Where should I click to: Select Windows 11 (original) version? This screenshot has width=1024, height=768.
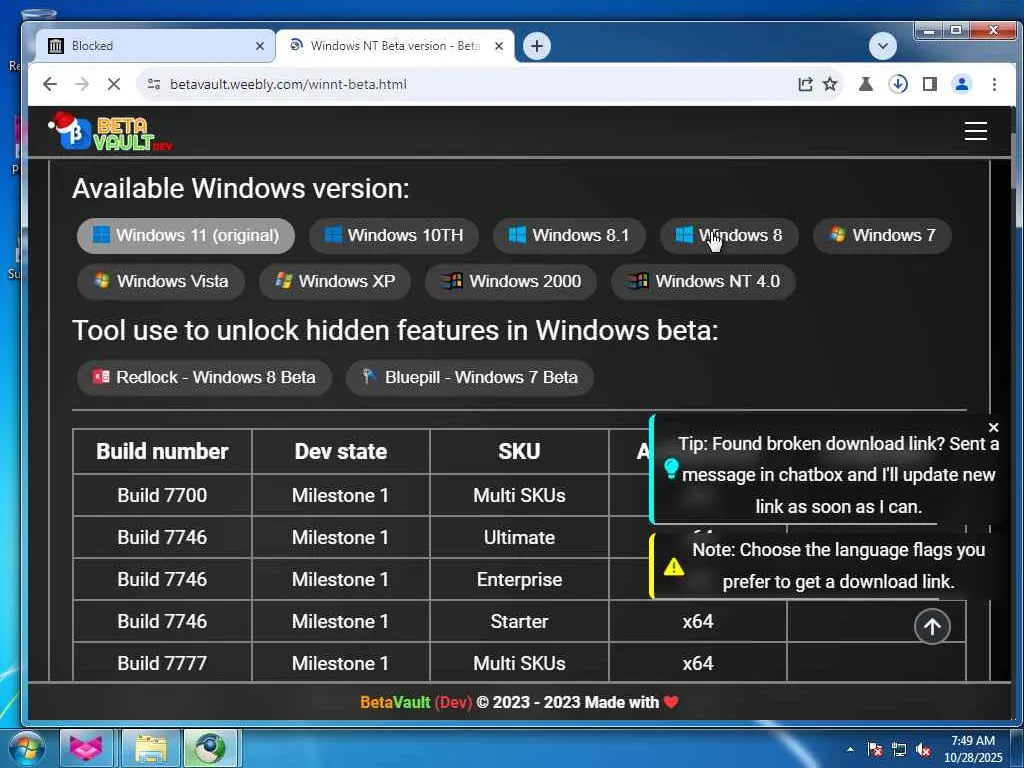click(186, 235)
